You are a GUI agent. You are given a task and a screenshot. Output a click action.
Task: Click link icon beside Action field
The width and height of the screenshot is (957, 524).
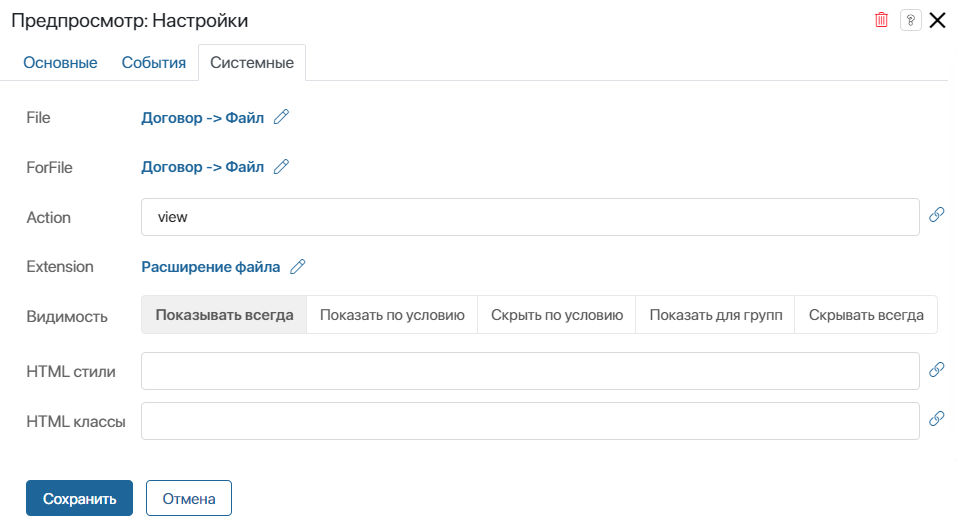[x=936, y=215]
